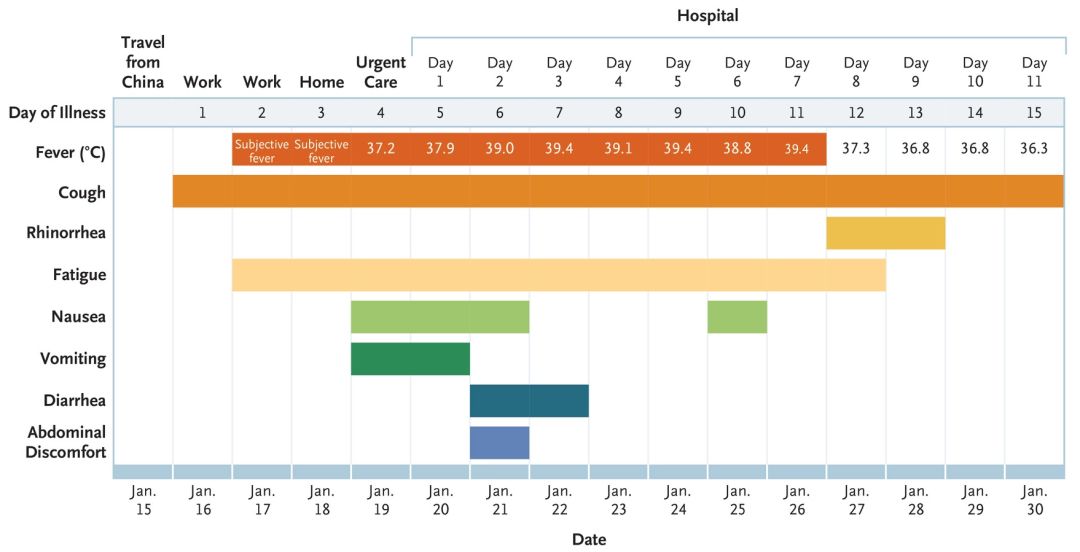Select the pale Fatigue duration bar
Screen dimensions: 1080x552
[558, 275]
